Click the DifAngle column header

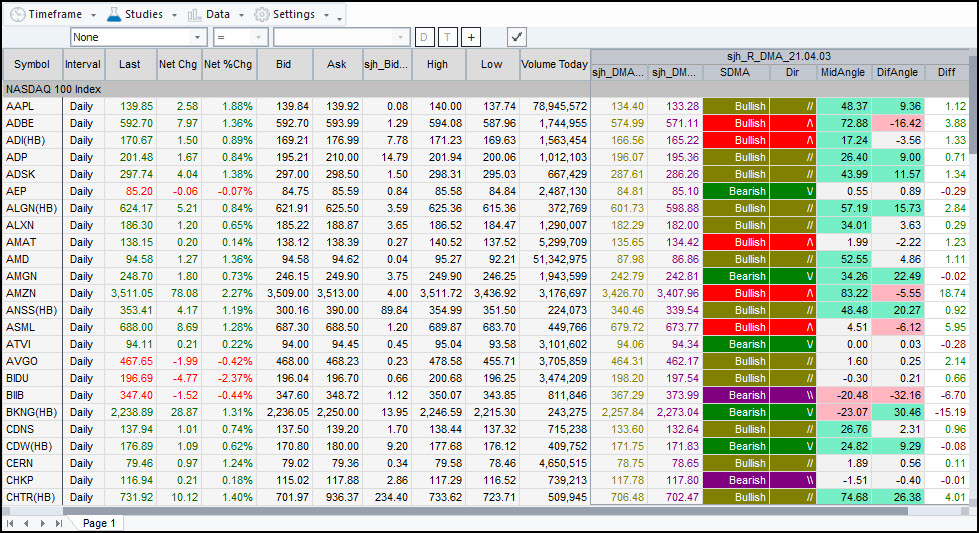897,72
